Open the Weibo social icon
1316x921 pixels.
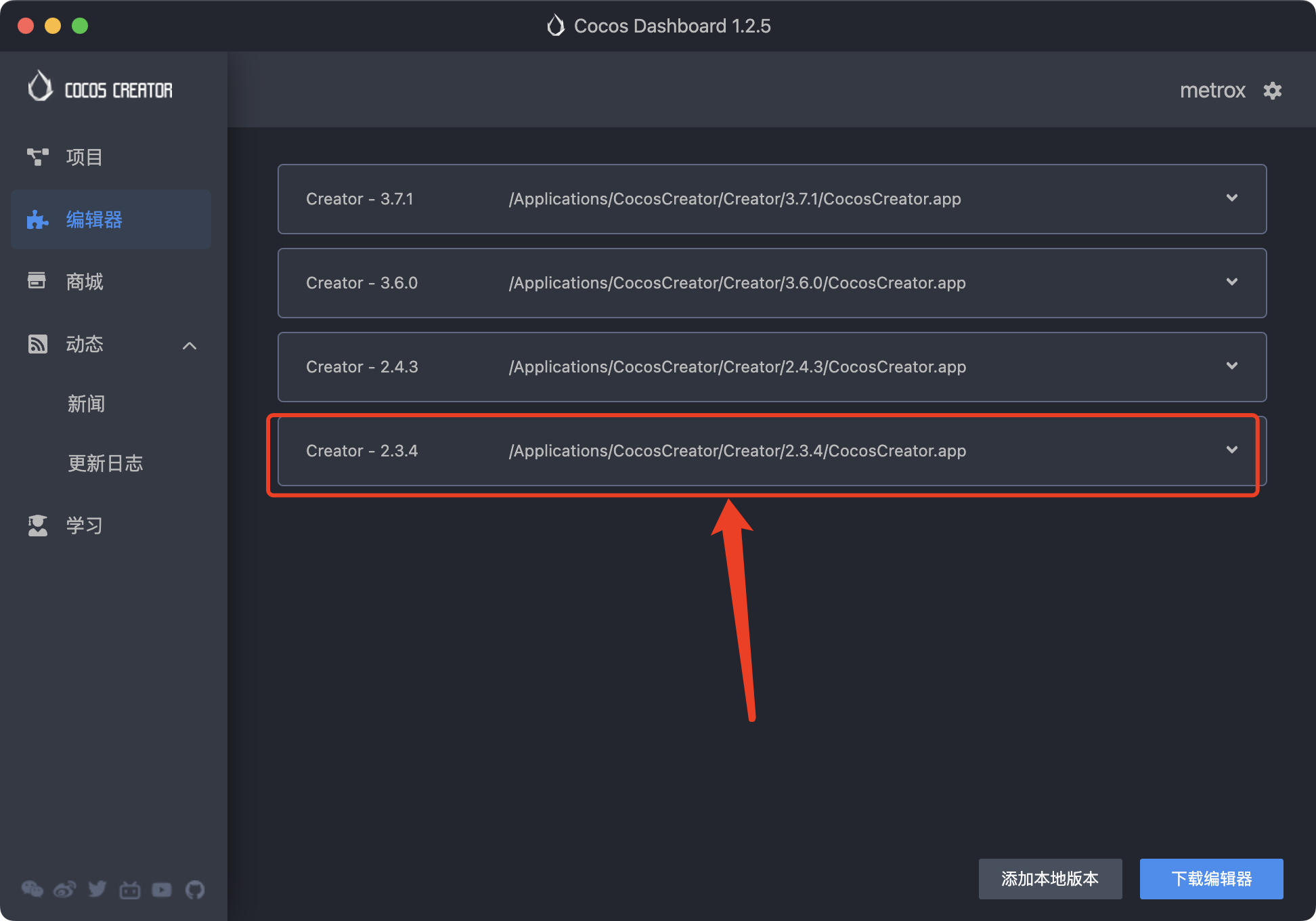(x=64, y=889)
